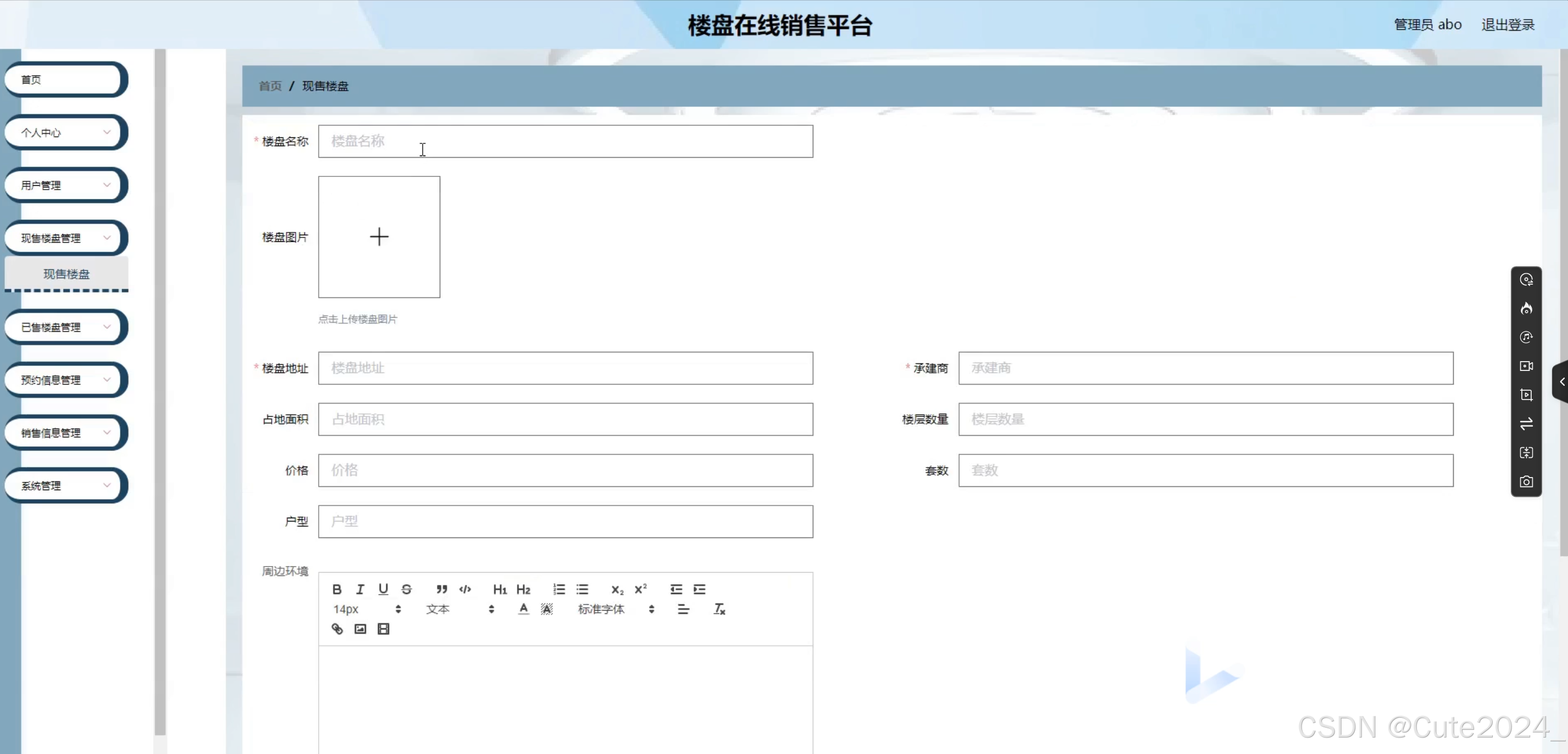The width and height of the screenshot is (1568, 754).
Task: Apply ordered numbered list
Action: click(559, 589)
